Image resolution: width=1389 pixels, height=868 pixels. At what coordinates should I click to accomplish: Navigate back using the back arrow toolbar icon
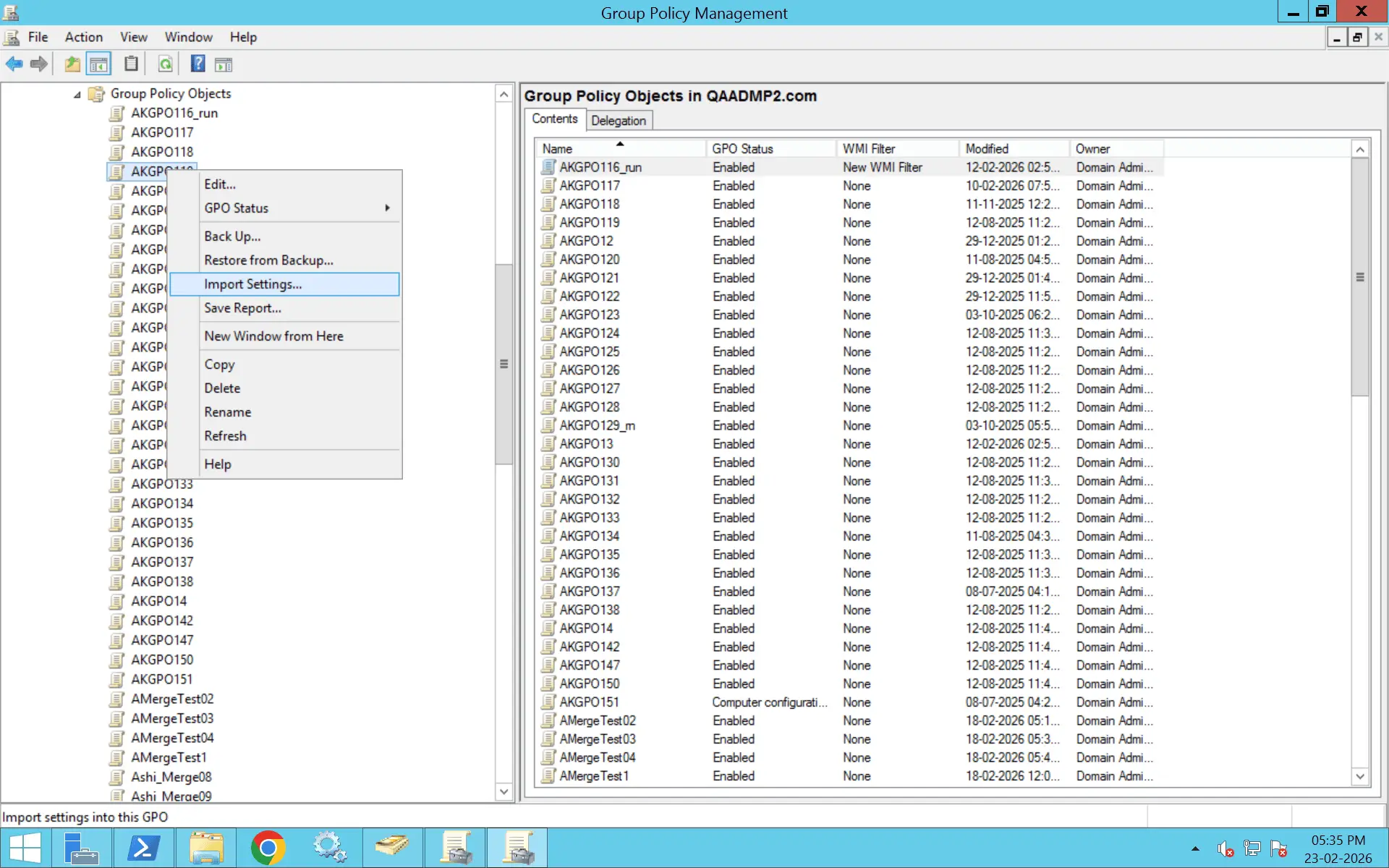pyautogui.click(x=14, y=64)
